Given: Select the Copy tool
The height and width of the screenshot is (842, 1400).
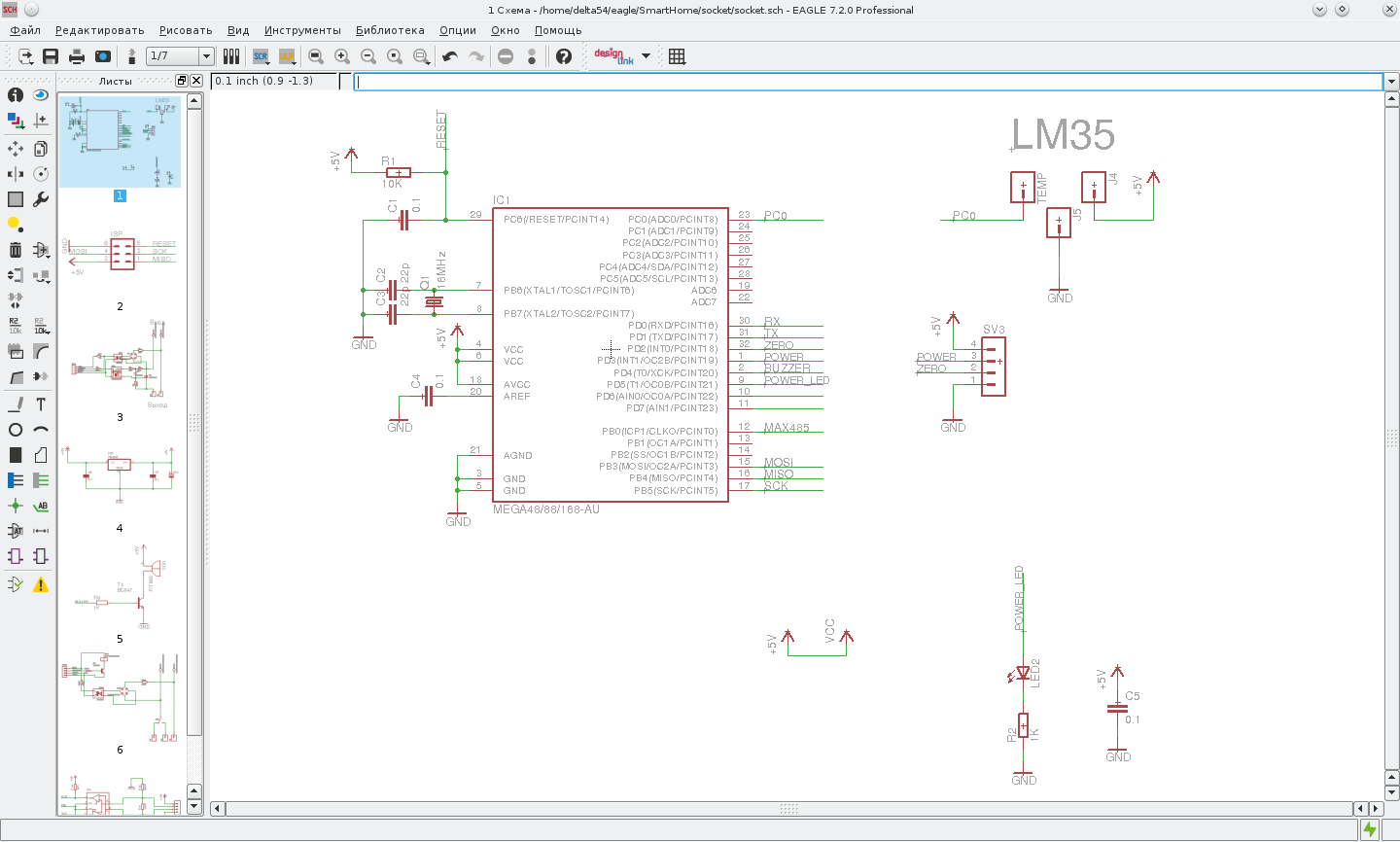Looking at the screenshot, I should coord(41,149).
